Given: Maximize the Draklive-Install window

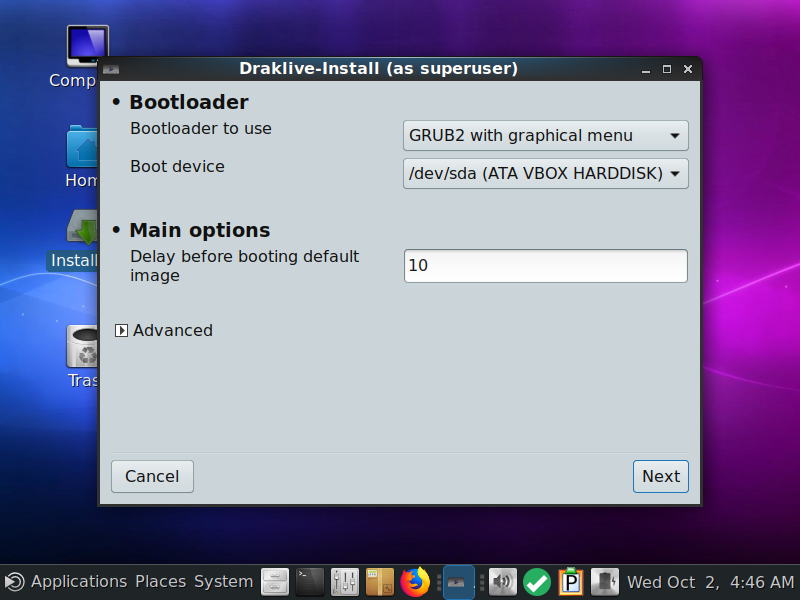Looking at the screenshot, I should 667,69.
